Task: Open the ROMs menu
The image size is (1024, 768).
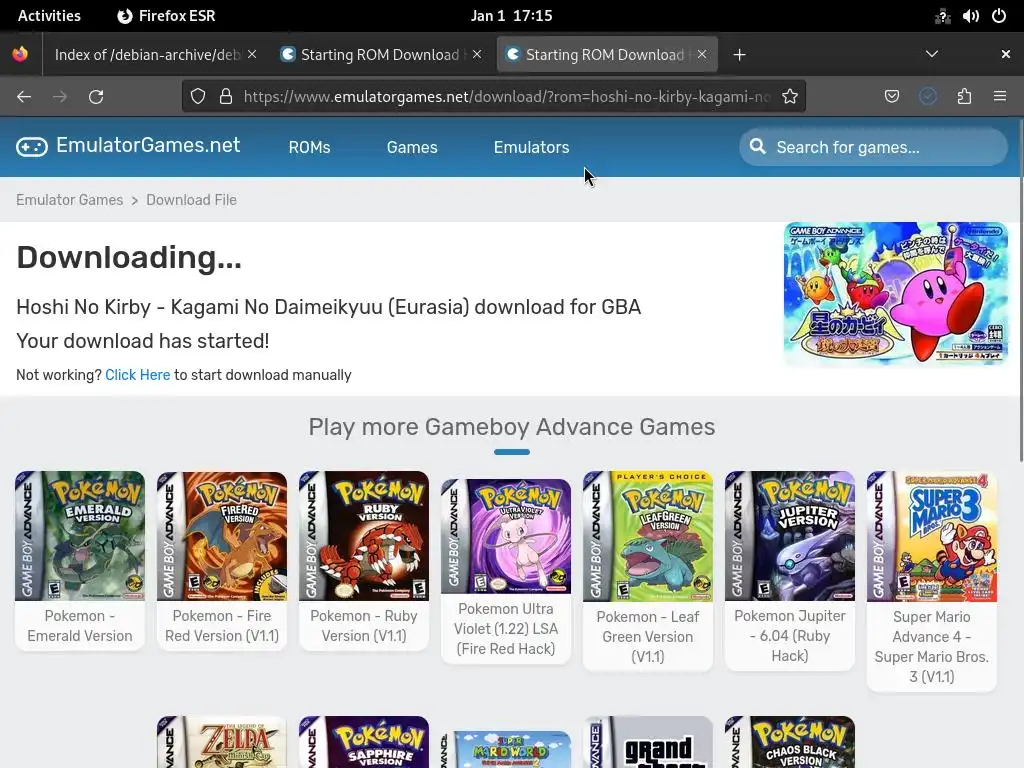Action: 310,148
